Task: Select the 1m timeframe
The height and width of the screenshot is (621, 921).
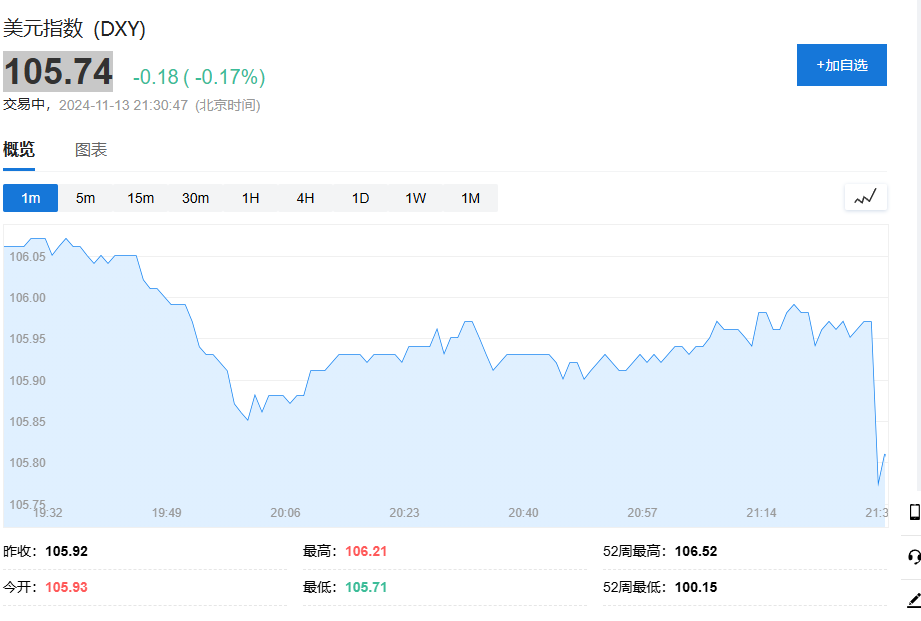Action: pyautogui.click(x=31, y=198)
